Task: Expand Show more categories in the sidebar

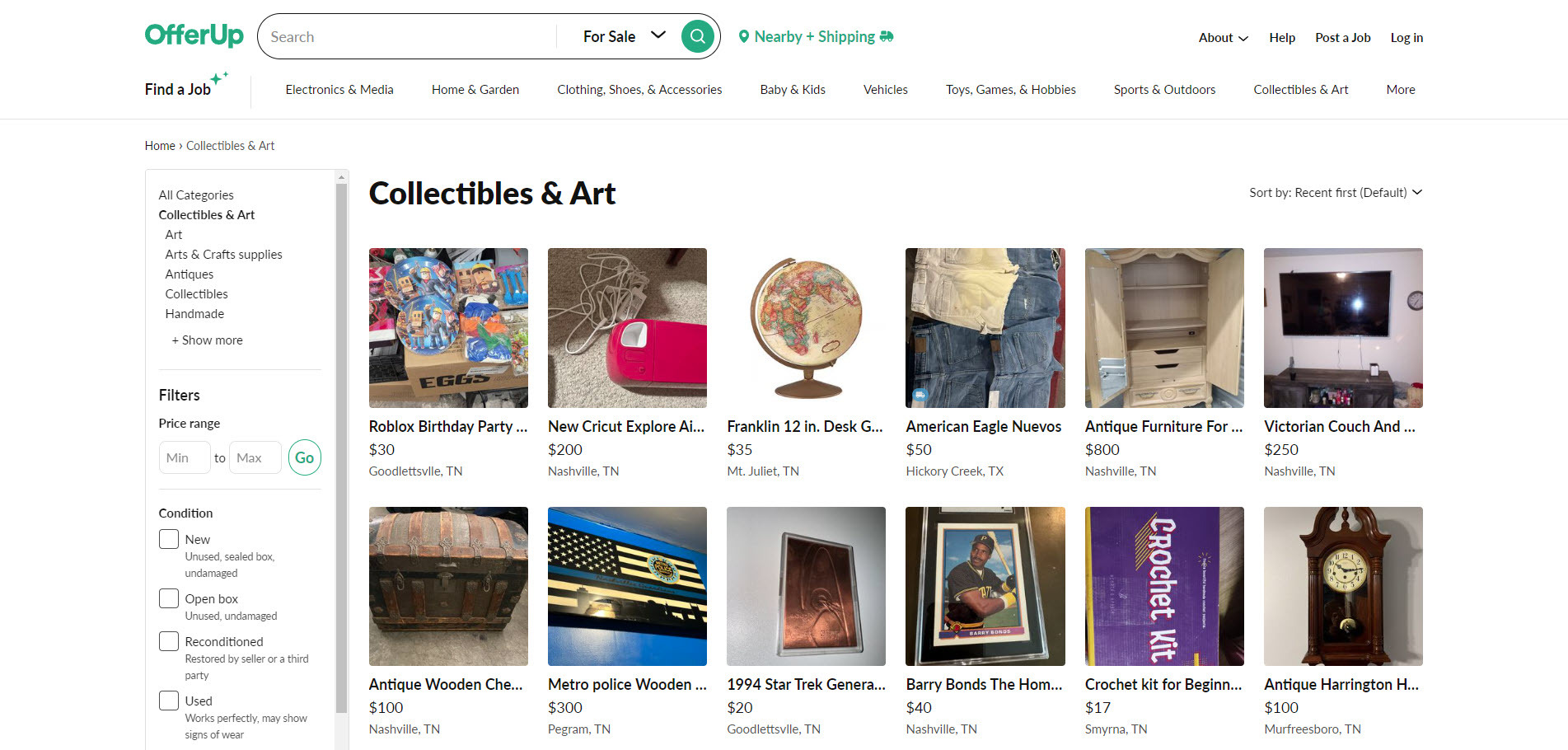Action: coord(207,340)
